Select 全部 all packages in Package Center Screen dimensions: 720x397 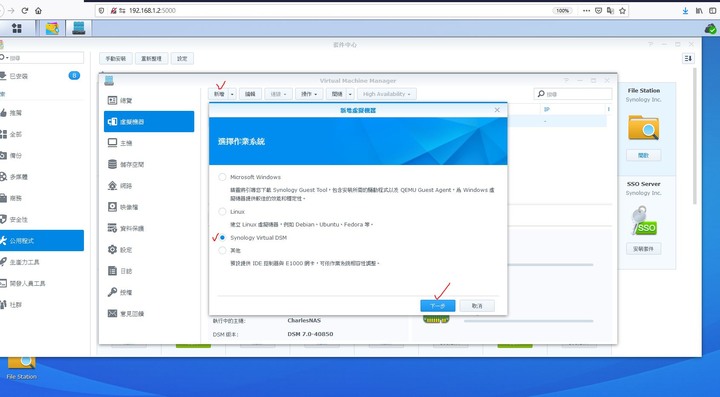(x=42, y=134)
